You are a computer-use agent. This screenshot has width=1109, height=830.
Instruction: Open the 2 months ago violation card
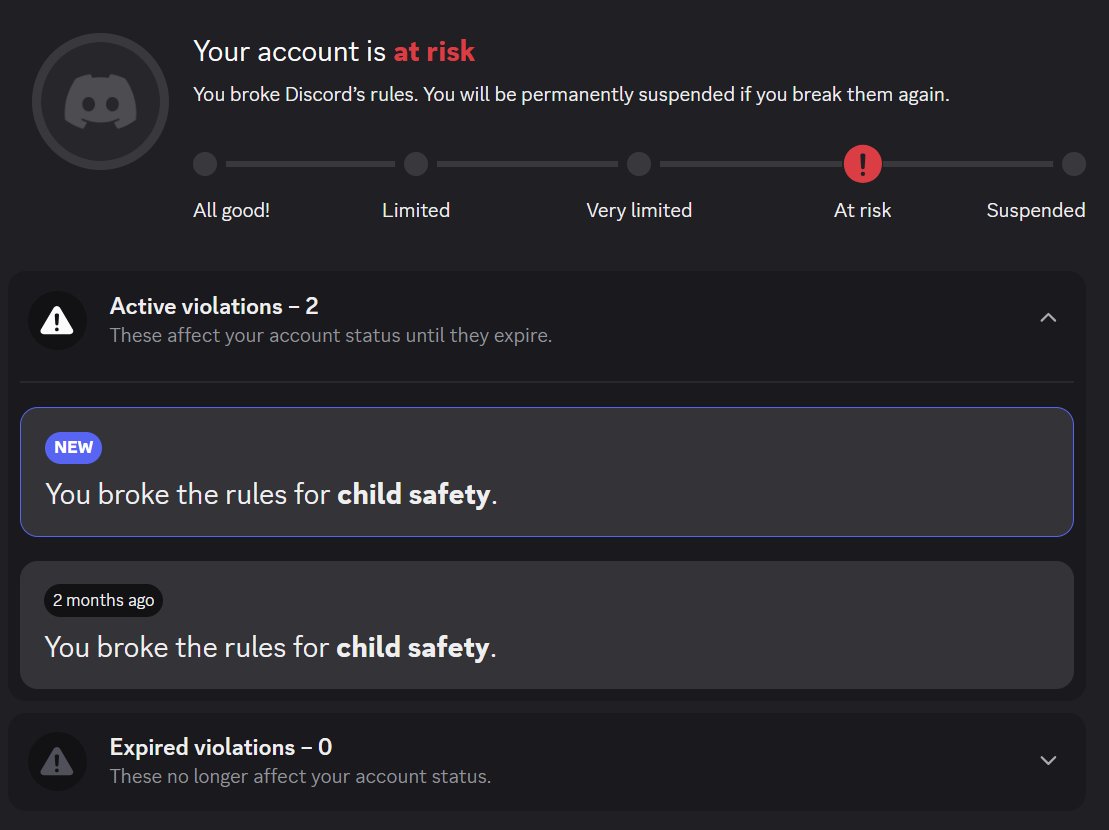pos(547,625)
